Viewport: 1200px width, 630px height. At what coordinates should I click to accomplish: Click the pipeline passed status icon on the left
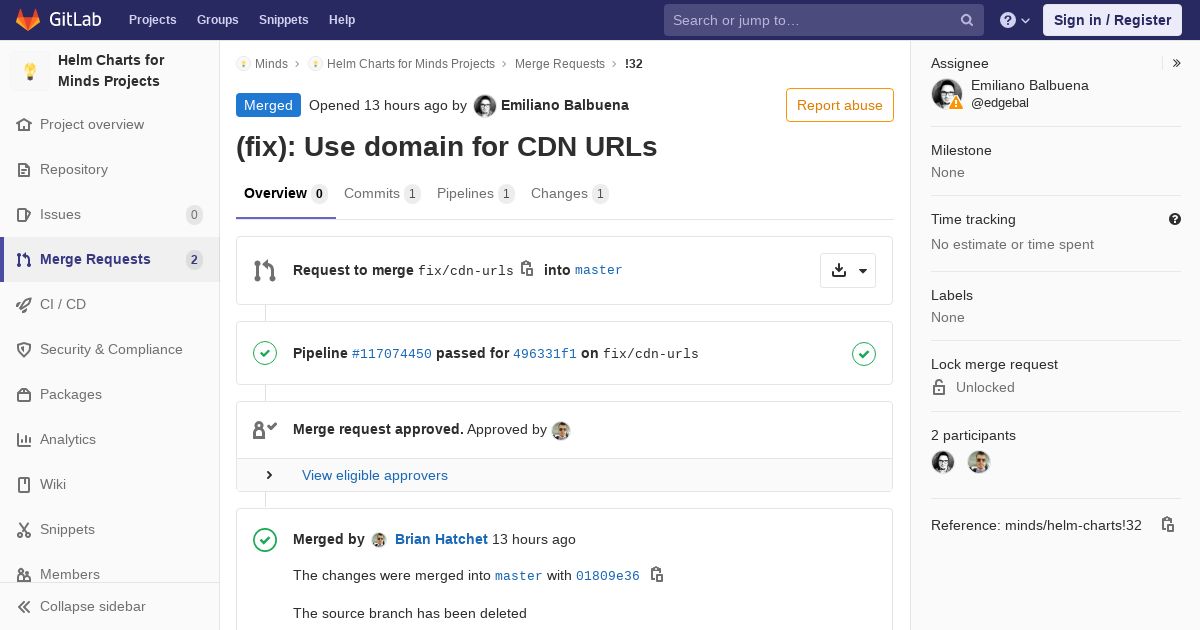(x=265, y=353)
